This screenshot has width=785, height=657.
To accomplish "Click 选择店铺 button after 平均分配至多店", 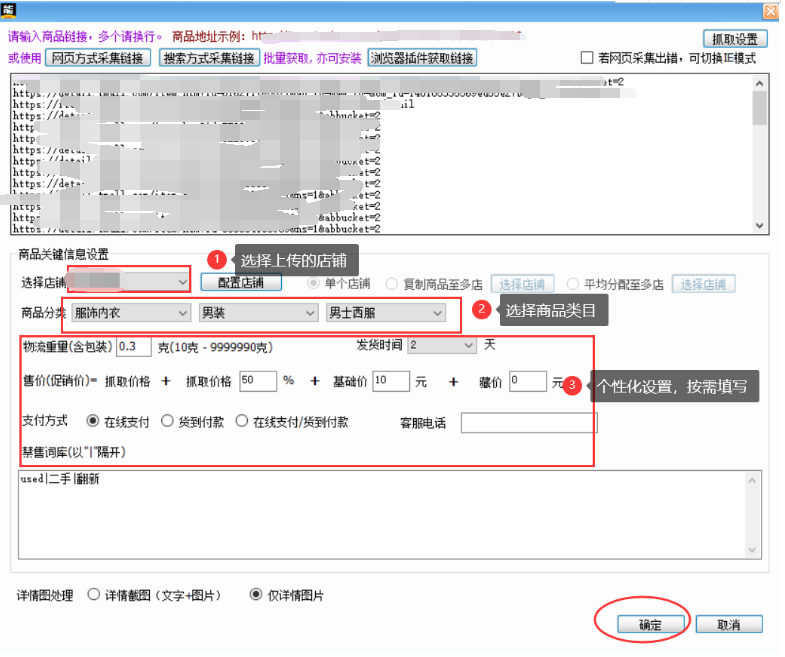I will pyautogui.click(x=703, y=284).
